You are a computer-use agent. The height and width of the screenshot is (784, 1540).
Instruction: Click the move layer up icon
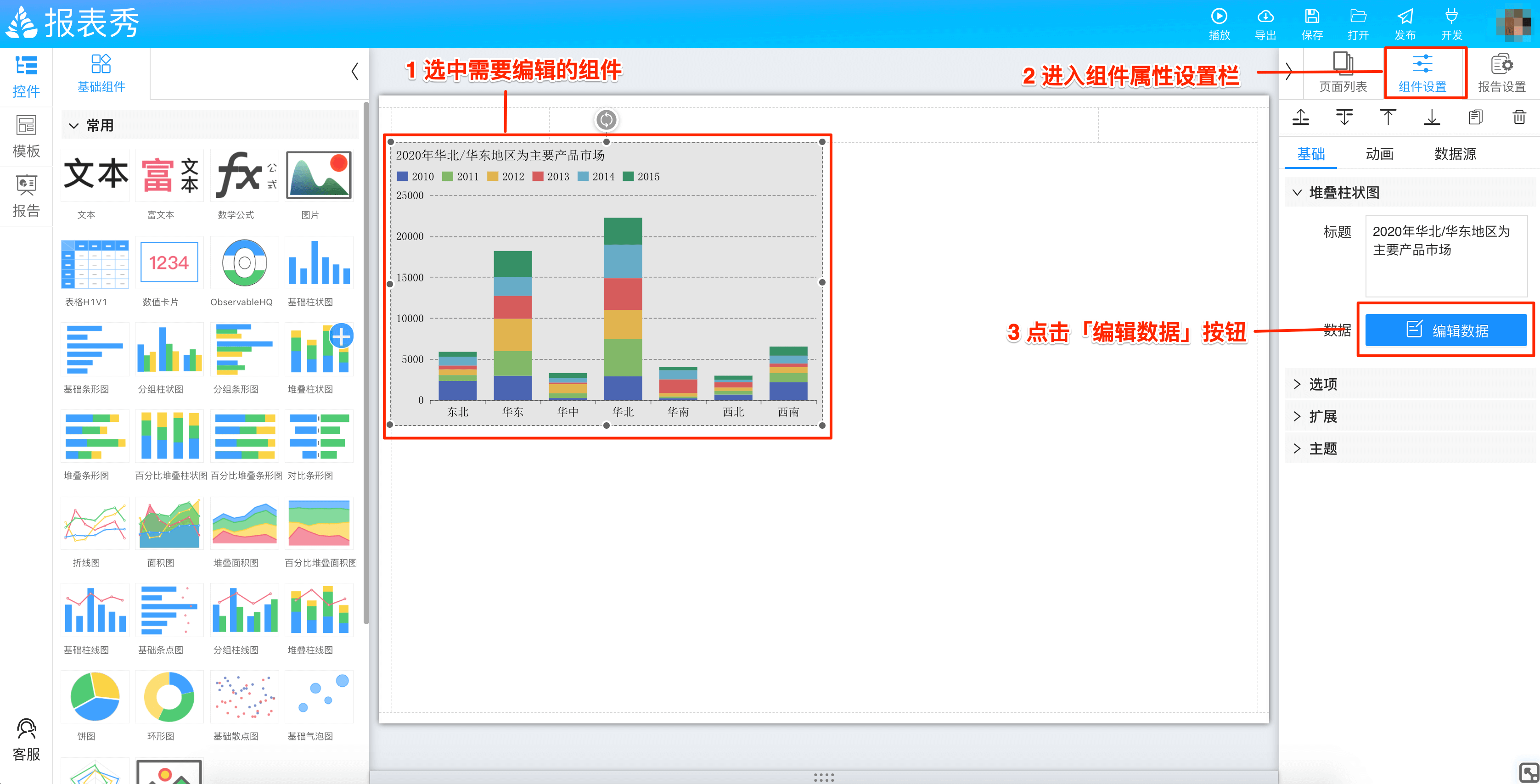pyautogui.click(x=1300, y=117)
